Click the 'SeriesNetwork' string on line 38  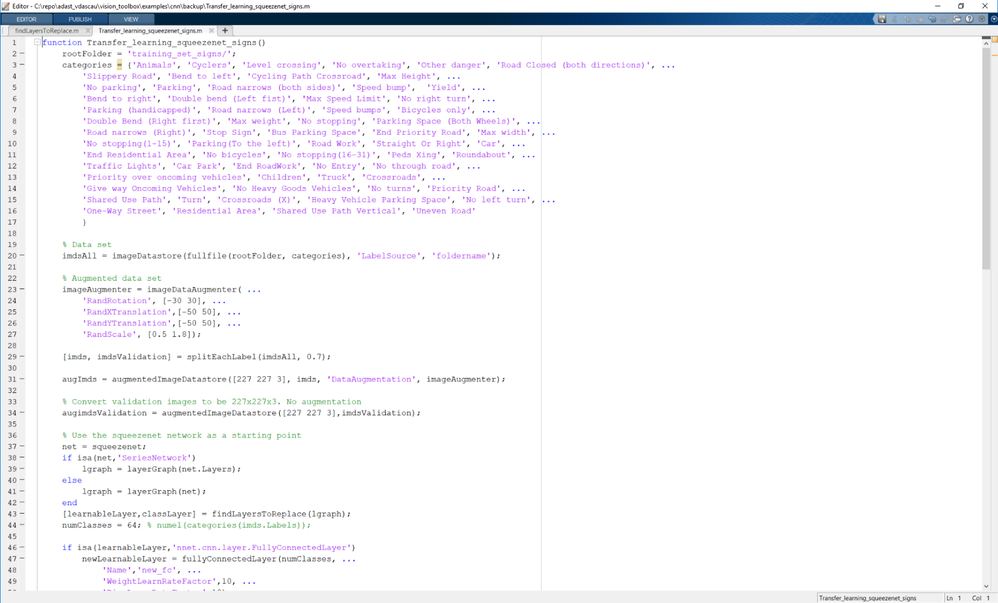[x=155, y=458]
